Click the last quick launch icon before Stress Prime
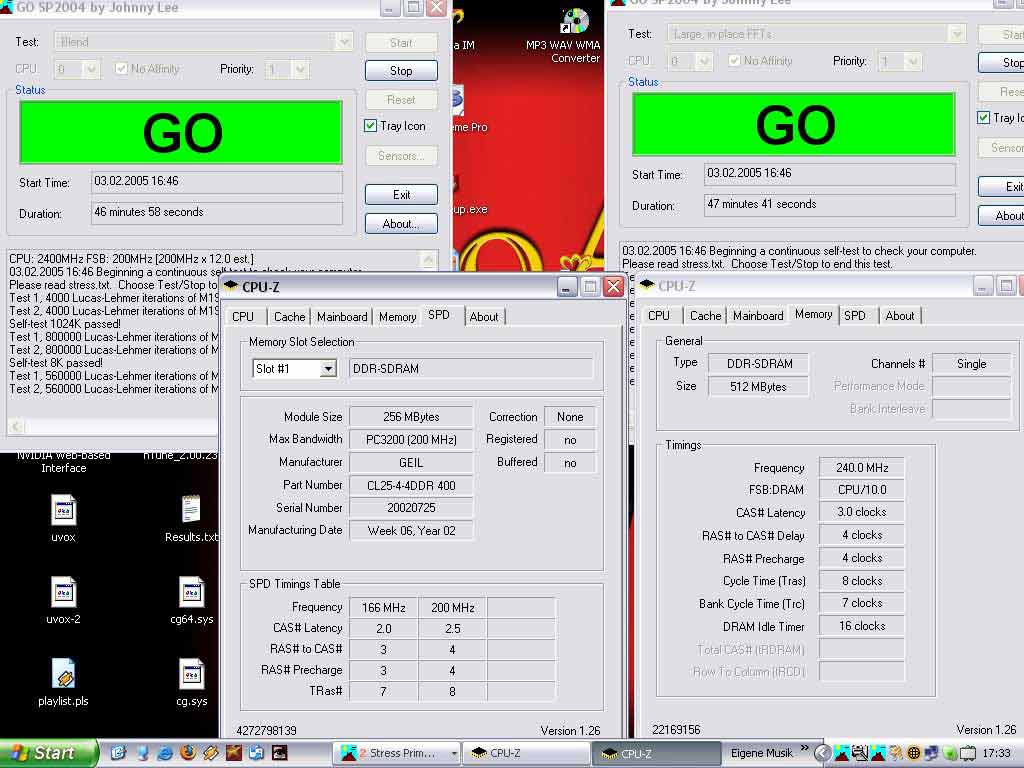The height and width of the screenshot is (768, 1024). pos(280,753)
